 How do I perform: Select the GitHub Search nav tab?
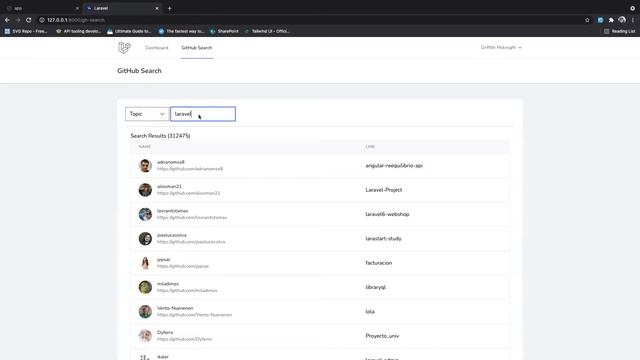point(197,48)
